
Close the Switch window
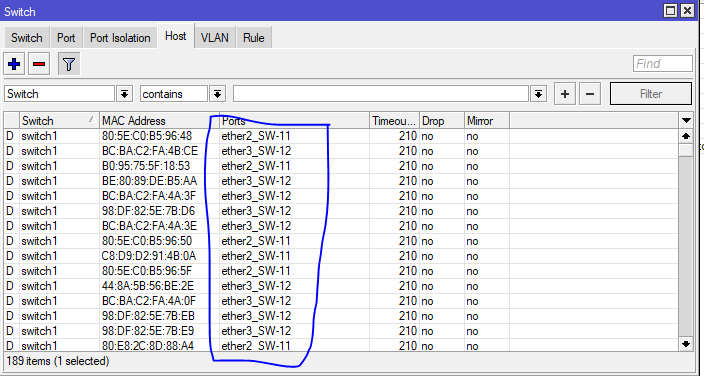click(687, 10)
